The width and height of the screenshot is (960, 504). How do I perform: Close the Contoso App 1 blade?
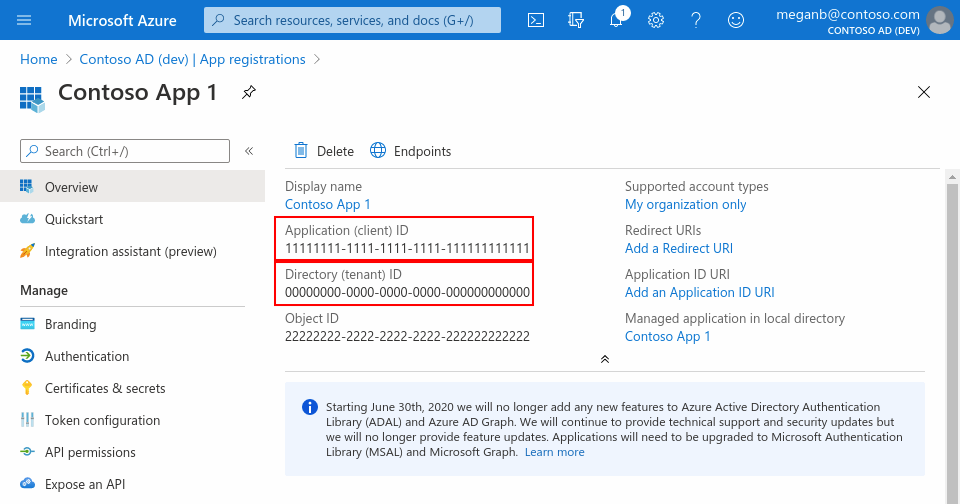pos(924,92)
